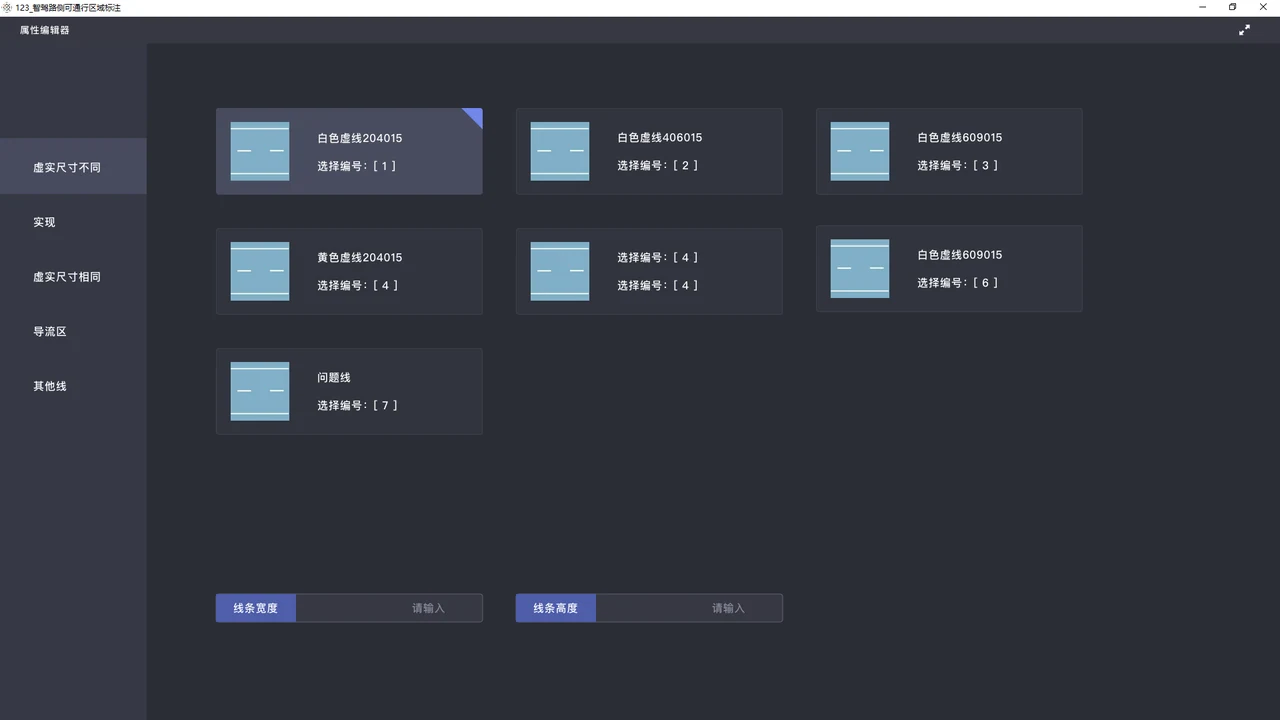Click the 选择编号：[ 2 ] text
Screen dimensions: 1280x720
[657, 166]
